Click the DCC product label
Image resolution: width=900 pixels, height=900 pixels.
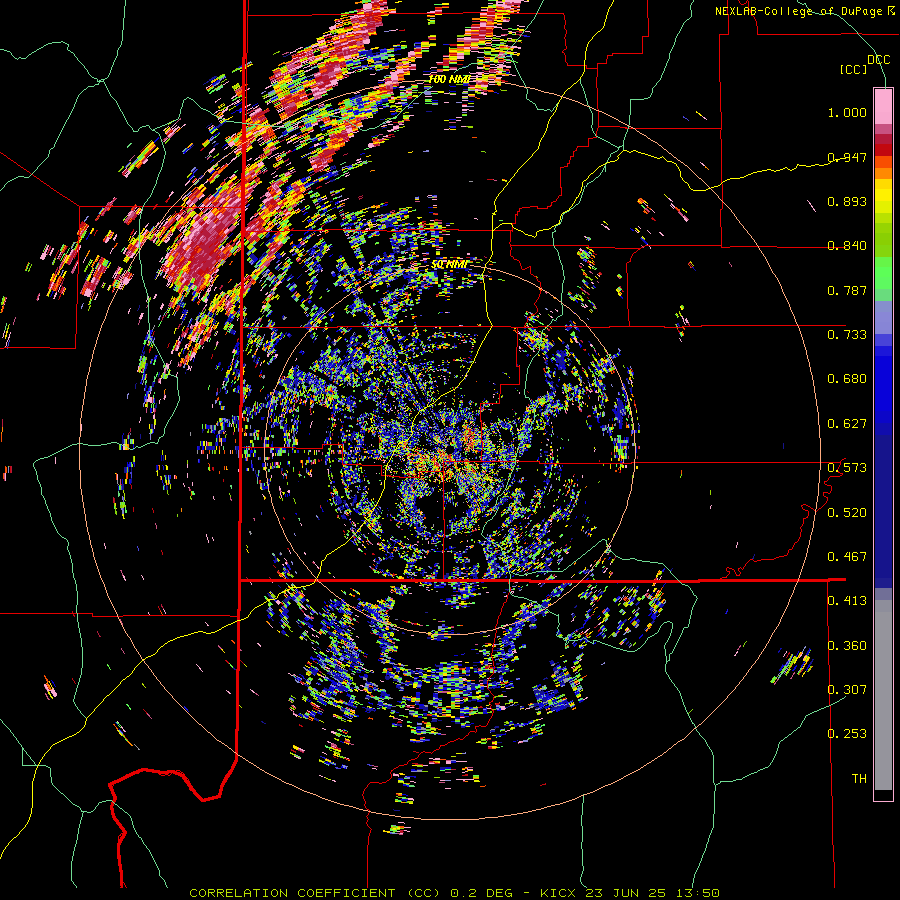[878, 59]
